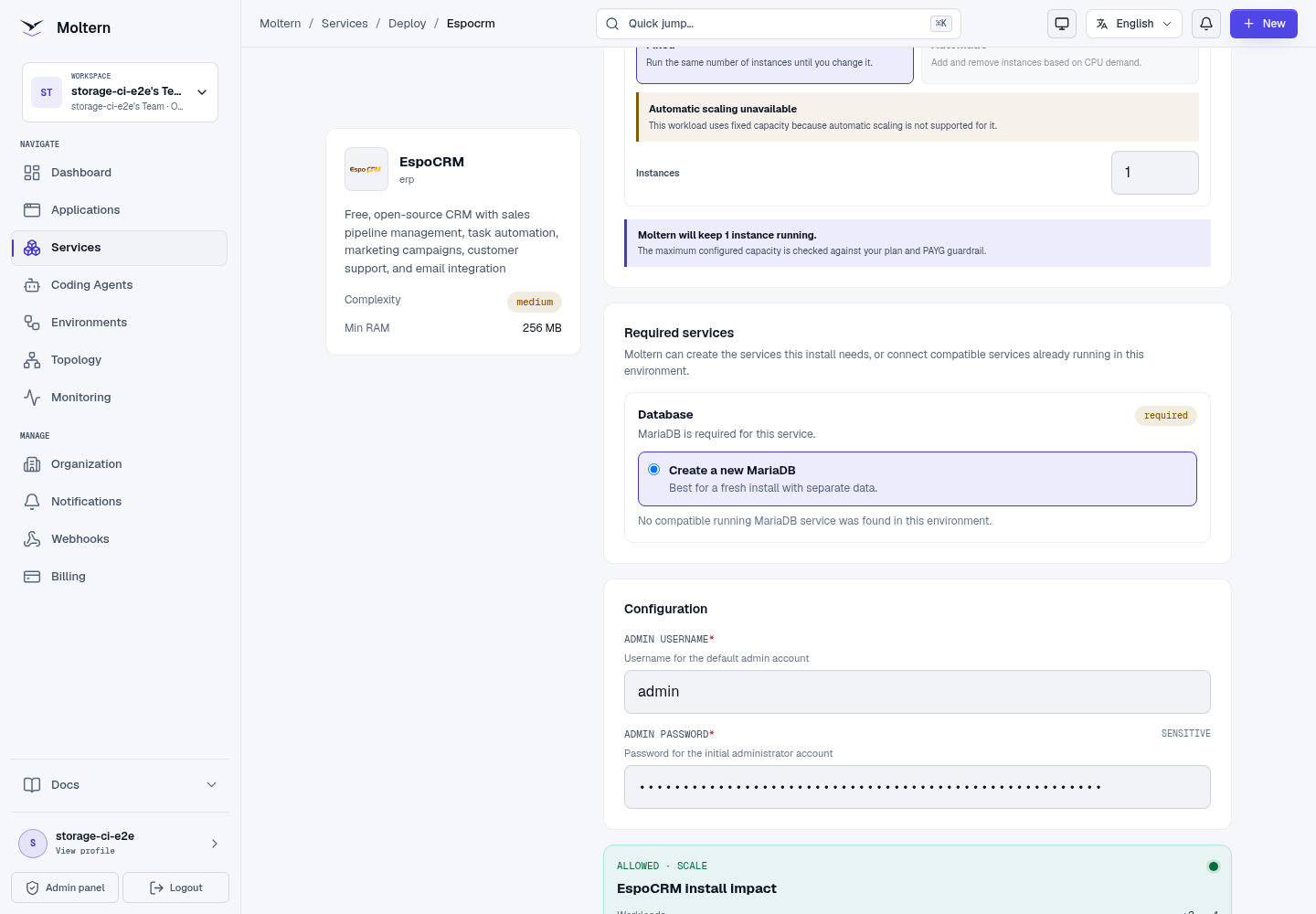Click the Organization building icon
This screenshot has height=914, width=1316.
(32, 464)
